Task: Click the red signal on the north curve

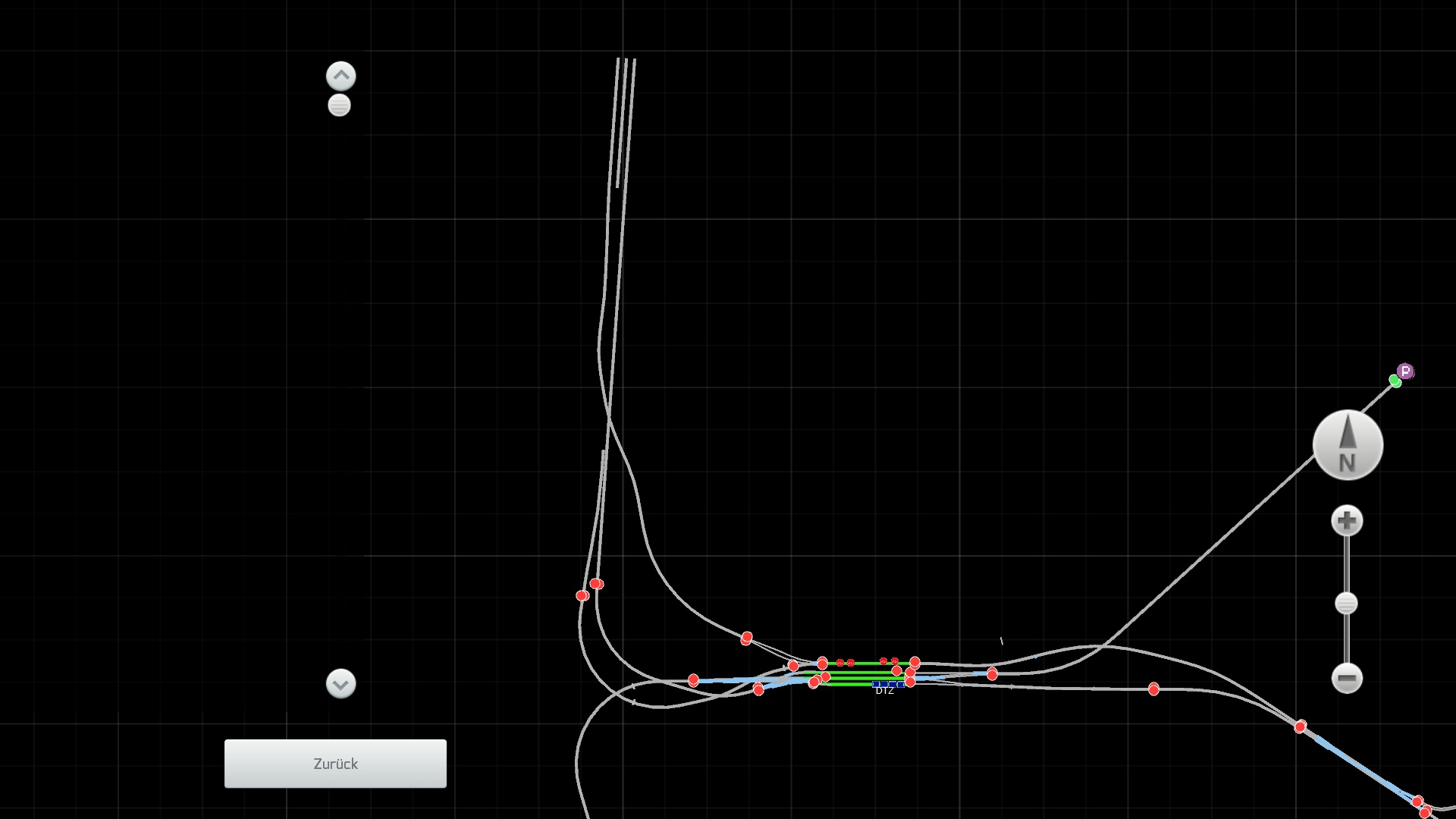Action: tap(747, 638)
